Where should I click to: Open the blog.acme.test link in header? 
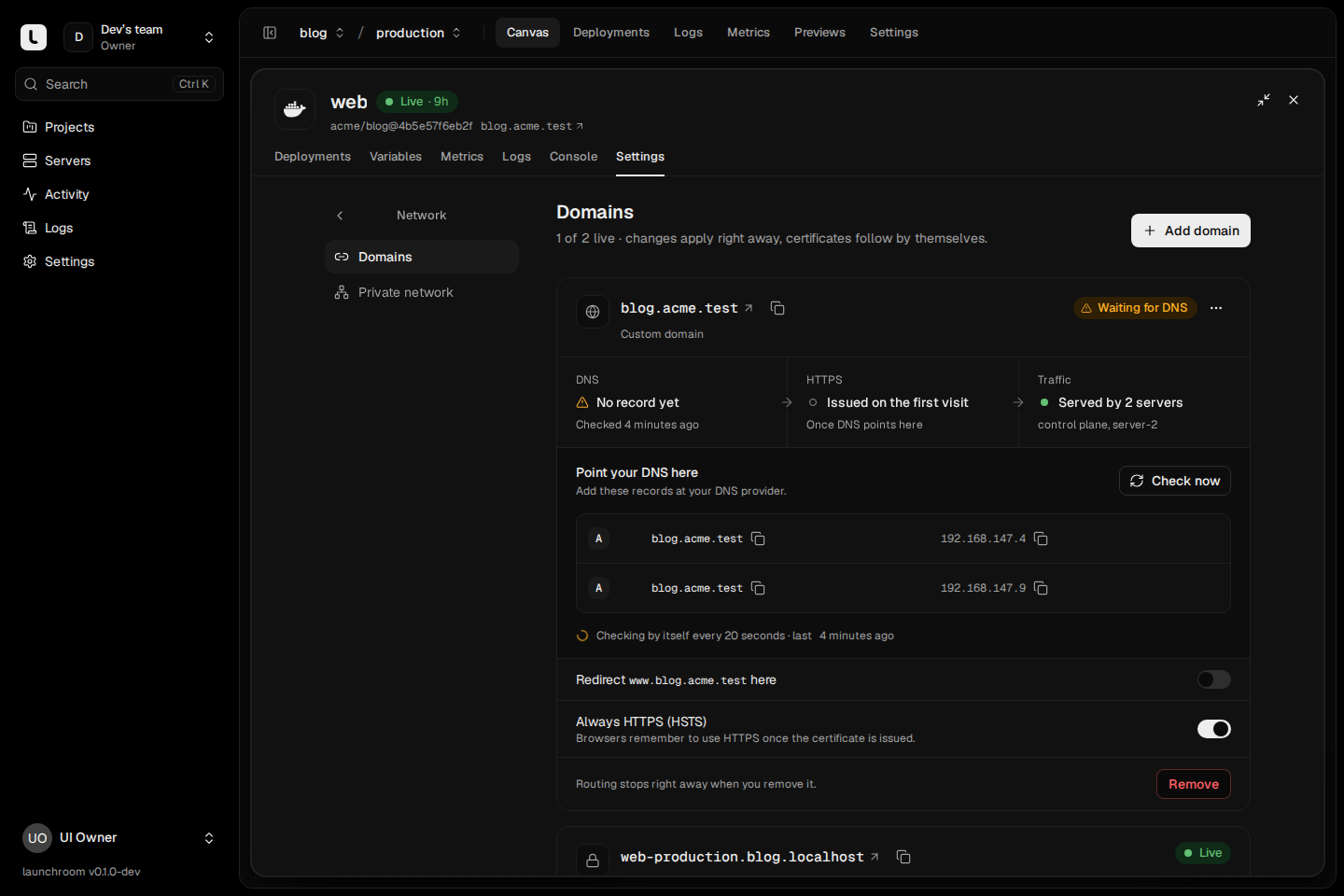(x=532, y=126)
